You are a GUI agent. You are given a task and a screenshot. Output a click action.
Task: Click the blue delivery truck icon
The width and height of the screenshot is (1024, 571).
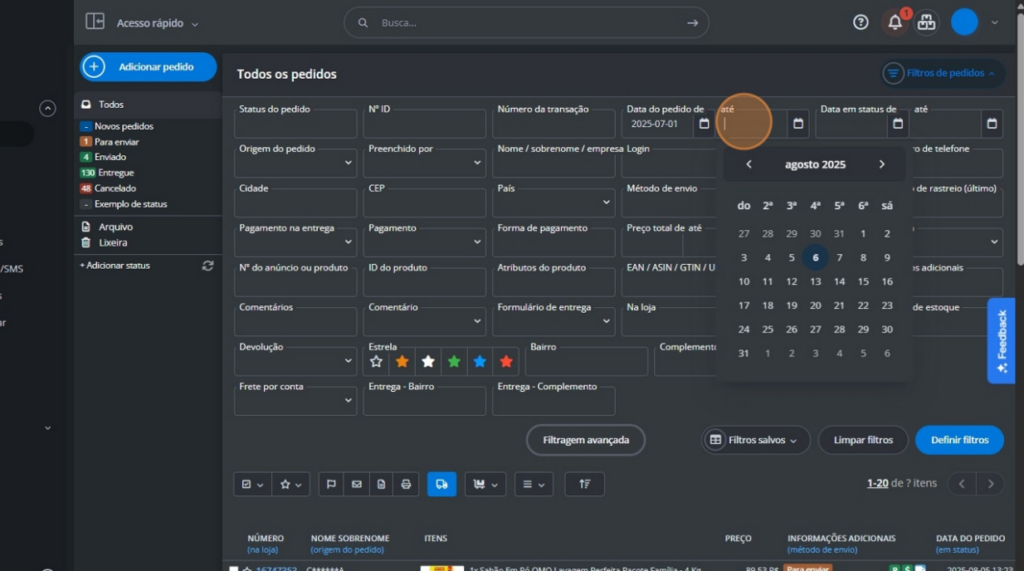441,484
